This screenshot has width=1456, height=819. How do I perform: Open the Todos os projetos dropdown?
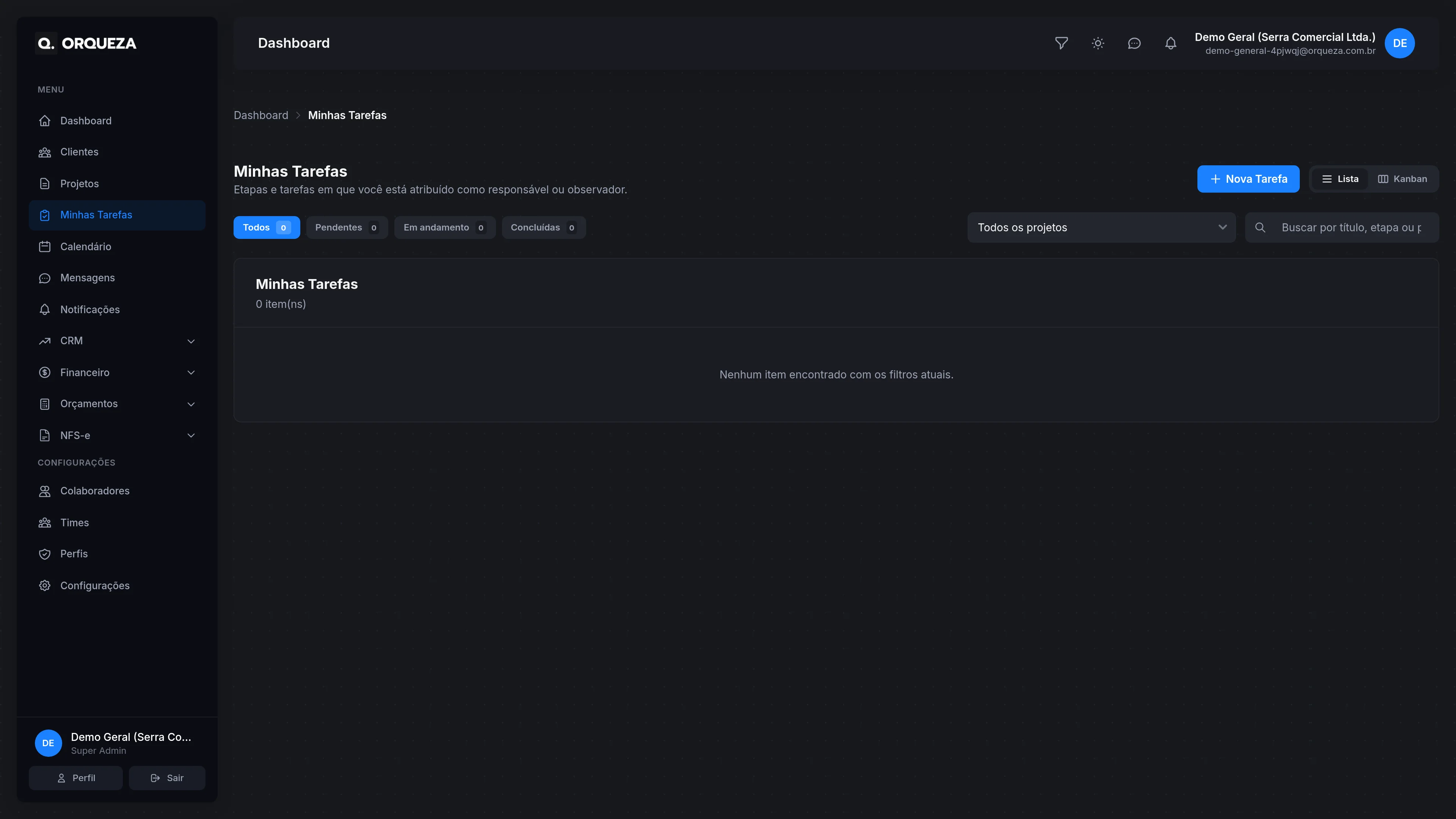(1101, 228)
